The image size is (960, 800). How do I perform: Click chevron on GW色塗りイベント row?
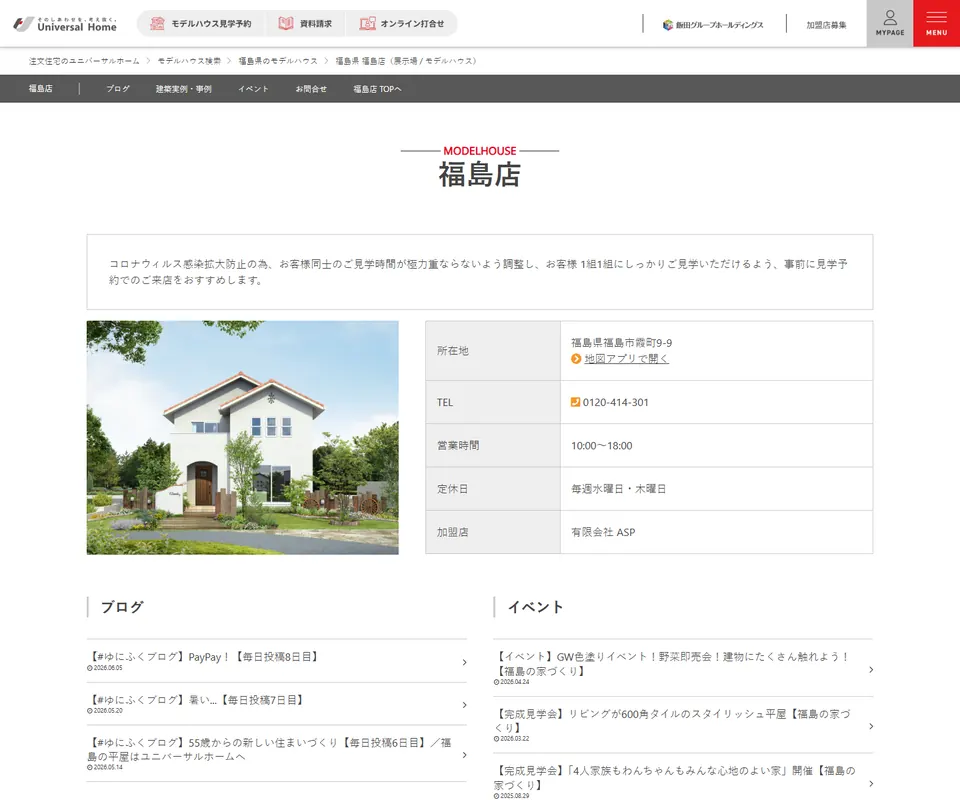[x=871, y=670]
